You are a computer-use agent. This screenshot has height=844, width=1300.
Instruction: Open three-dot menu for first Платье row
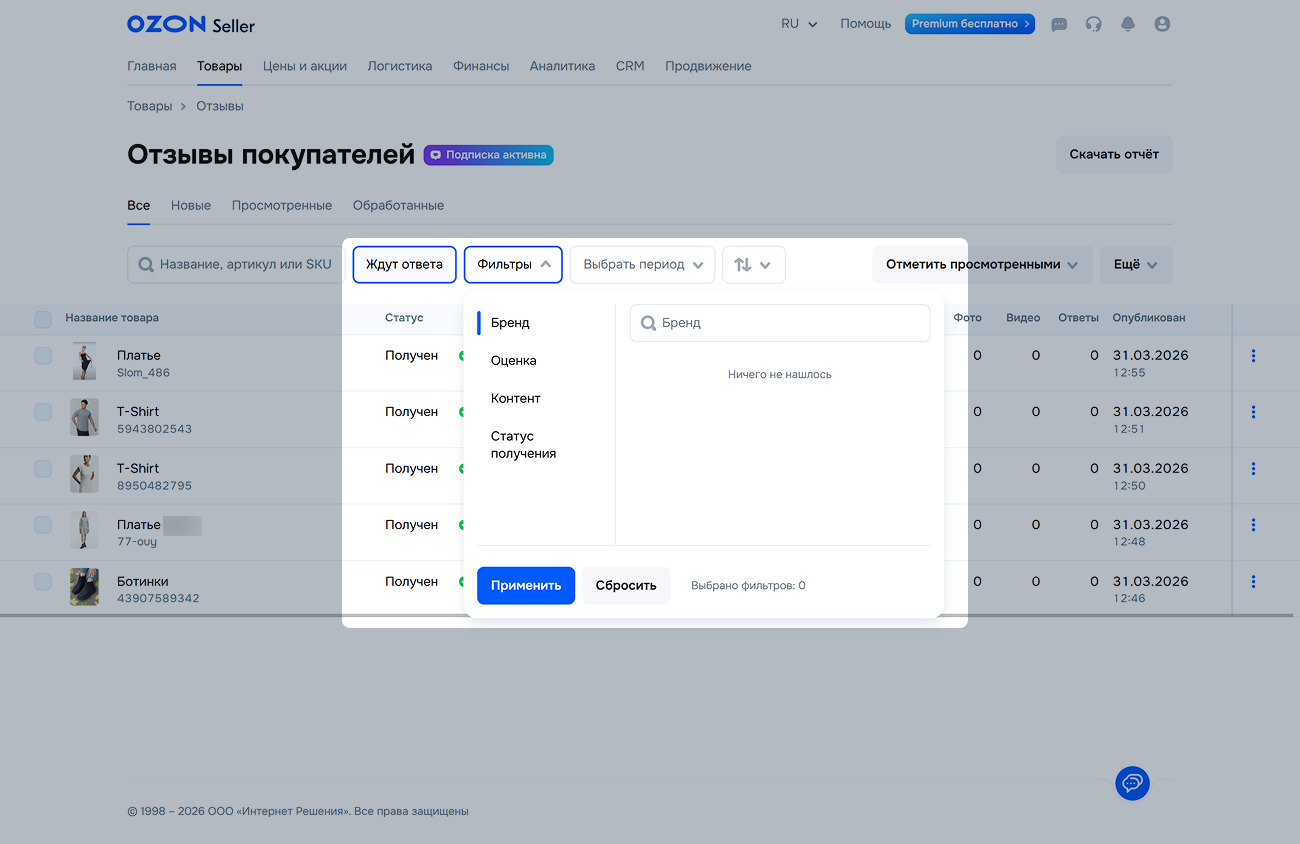(x=1253, y=356)
